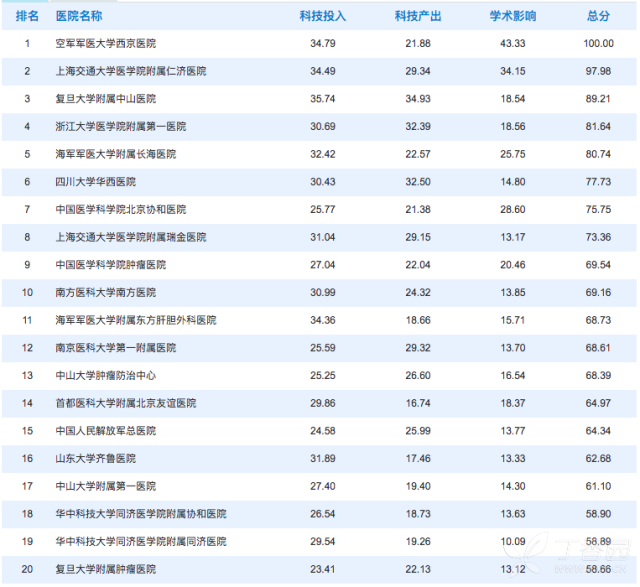Select 中山大学附属第一医院 entry

click(106, 486)
